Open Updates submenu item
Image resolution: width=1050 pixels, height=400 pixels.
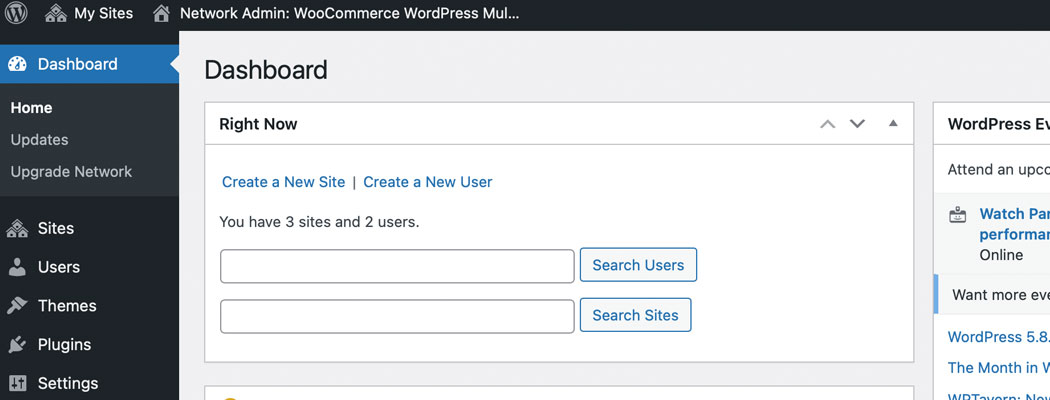point(40,140)
